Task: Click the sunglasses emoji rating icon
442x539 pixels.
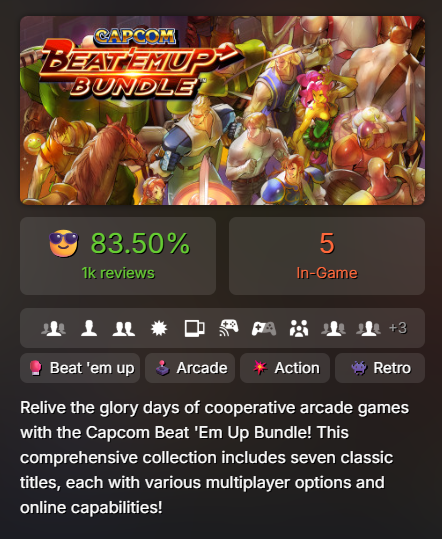Action: tap(64, 243)
